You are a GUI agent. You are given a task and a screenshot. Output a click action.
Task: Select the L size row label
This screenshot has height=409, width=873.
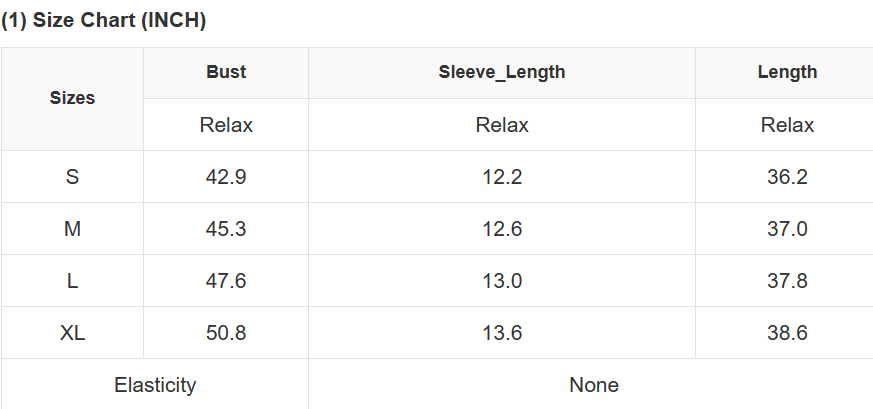[72, 281]
